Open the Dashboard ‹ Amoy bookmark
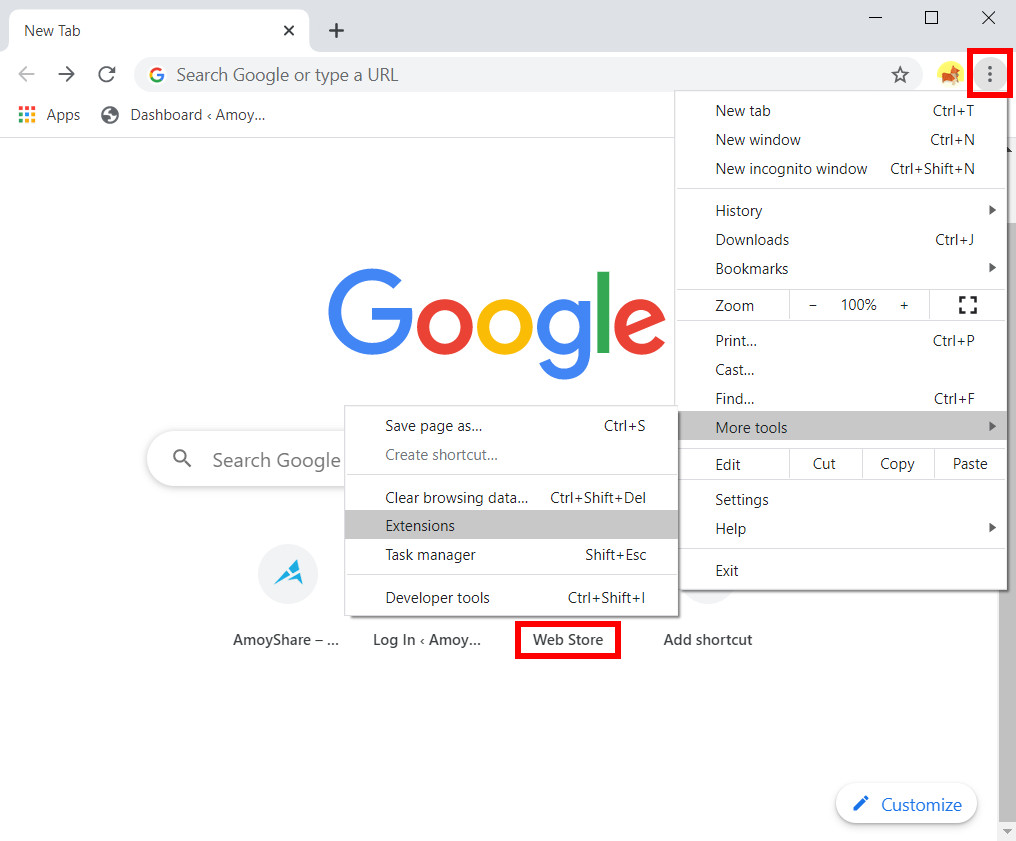 [x=183, y=115]
